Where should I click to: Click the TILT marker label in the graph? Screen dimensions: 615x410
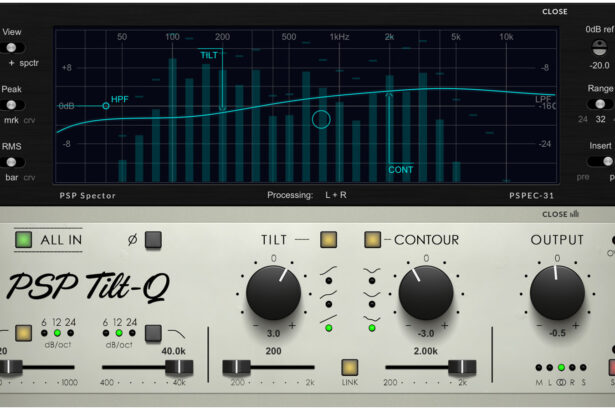coord(209,55)
